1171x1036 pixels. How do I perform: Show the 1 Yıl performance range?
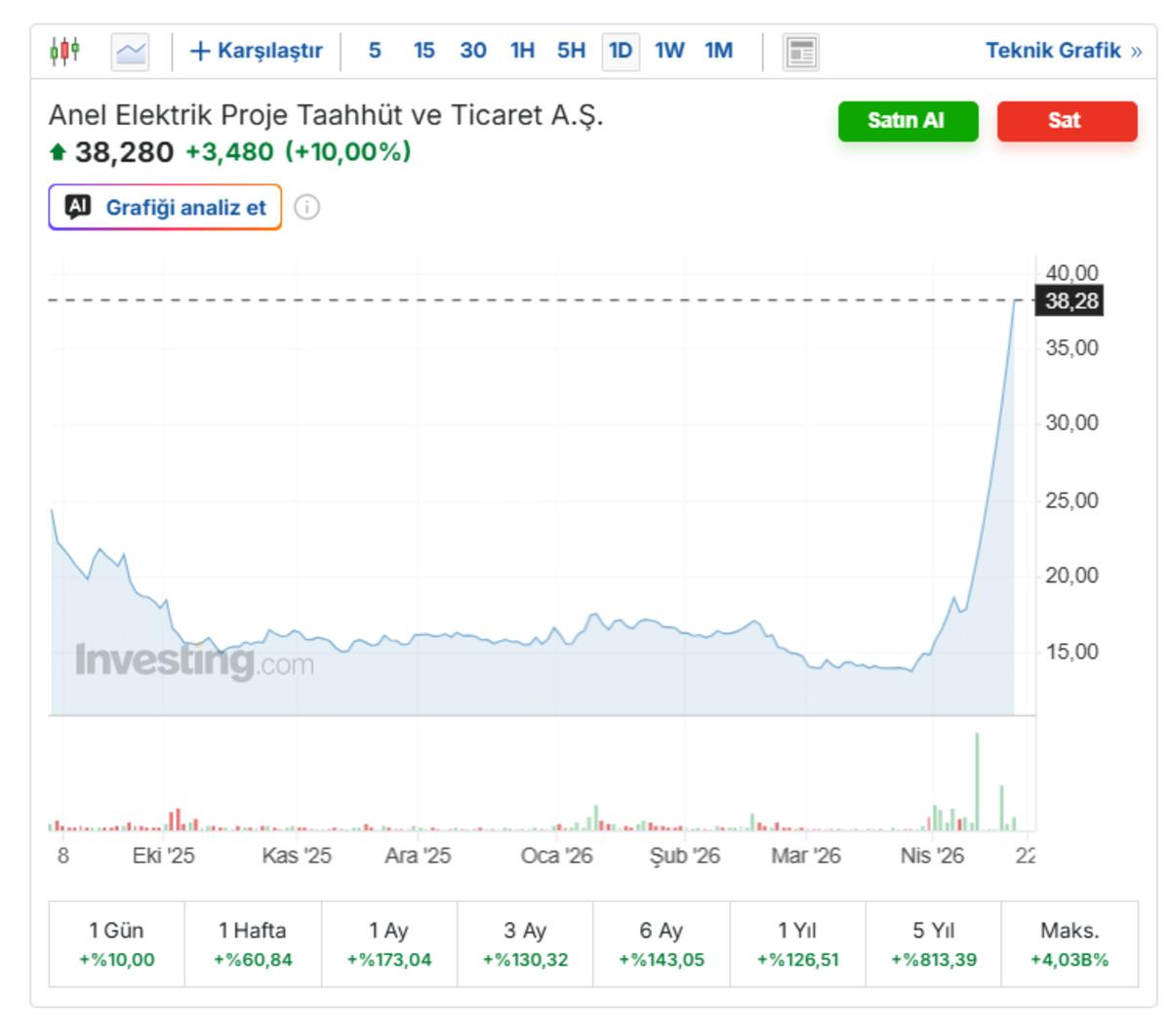(797, 943)
